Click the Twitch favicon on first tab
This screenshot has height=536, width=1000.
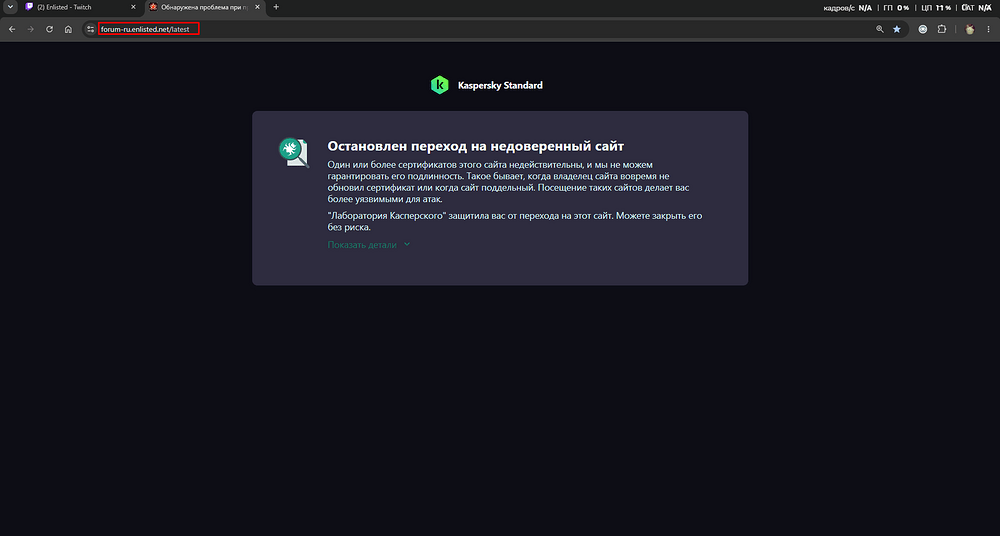coord(29,7)
